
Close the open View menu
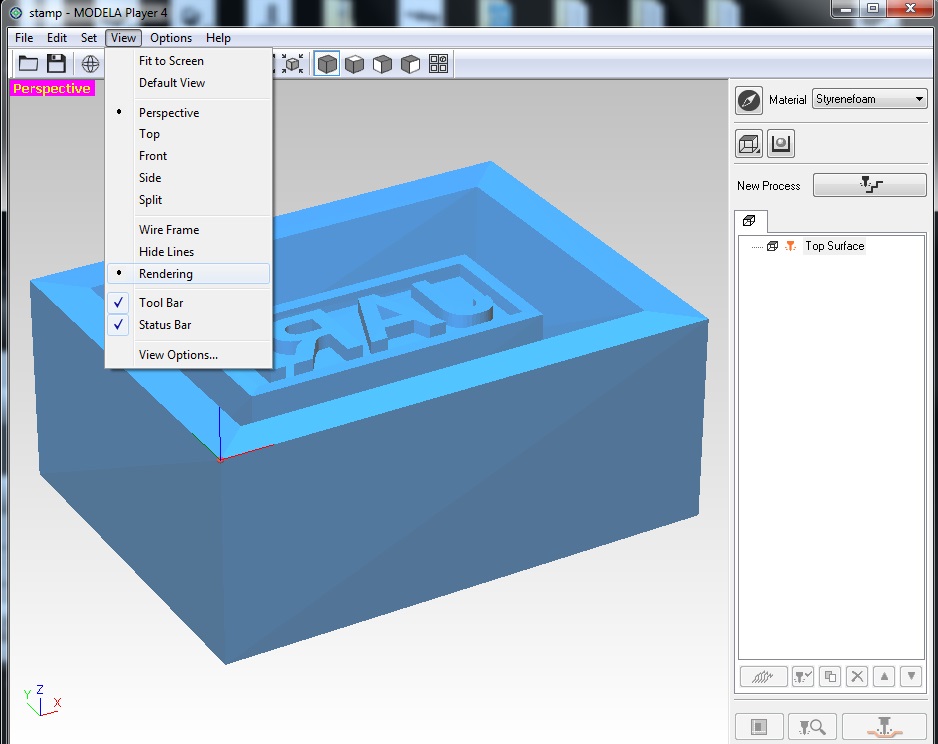tap(123, 38)
